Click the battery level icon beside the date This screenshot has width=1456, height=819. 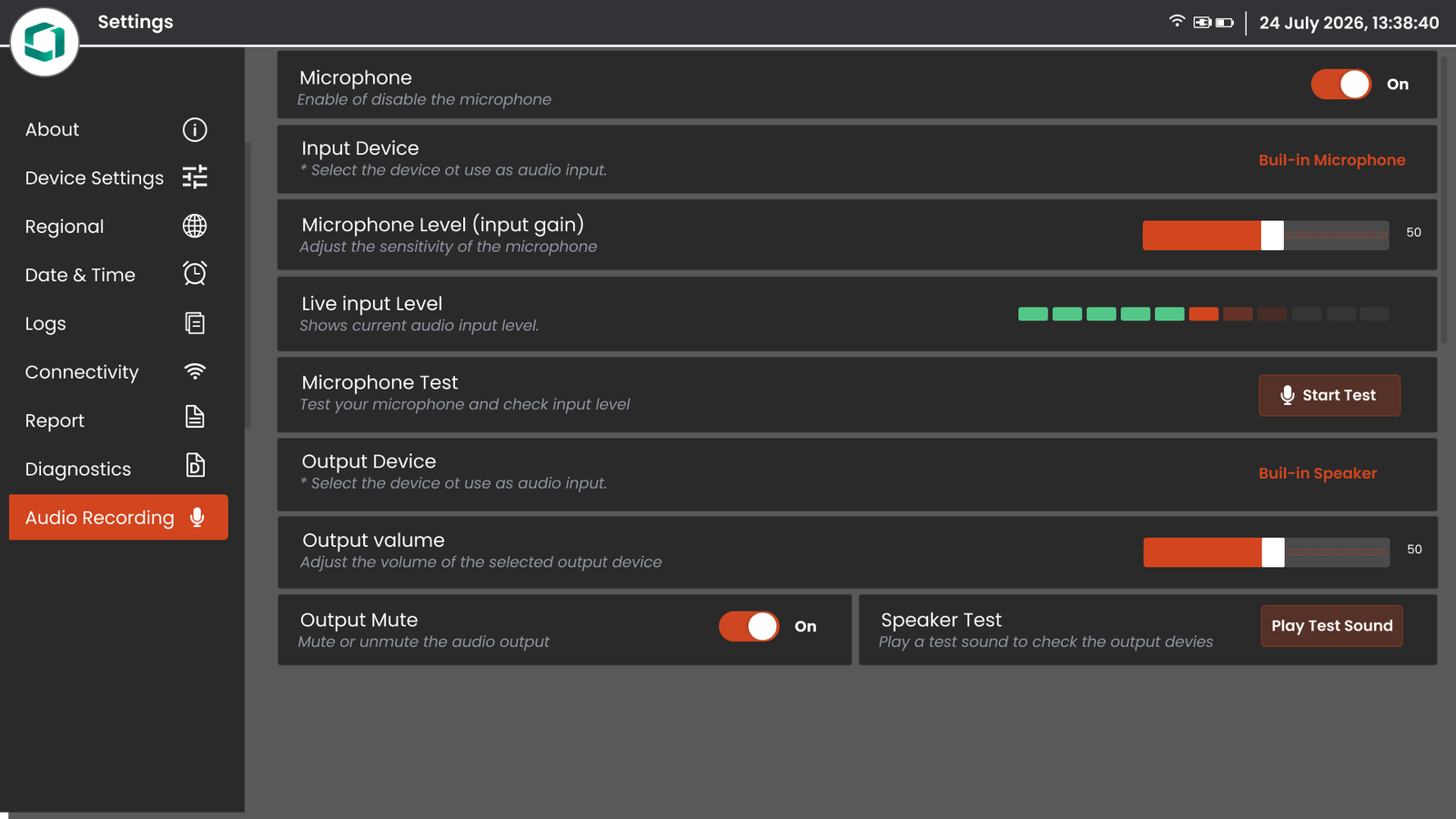(x=1225, y=23)
